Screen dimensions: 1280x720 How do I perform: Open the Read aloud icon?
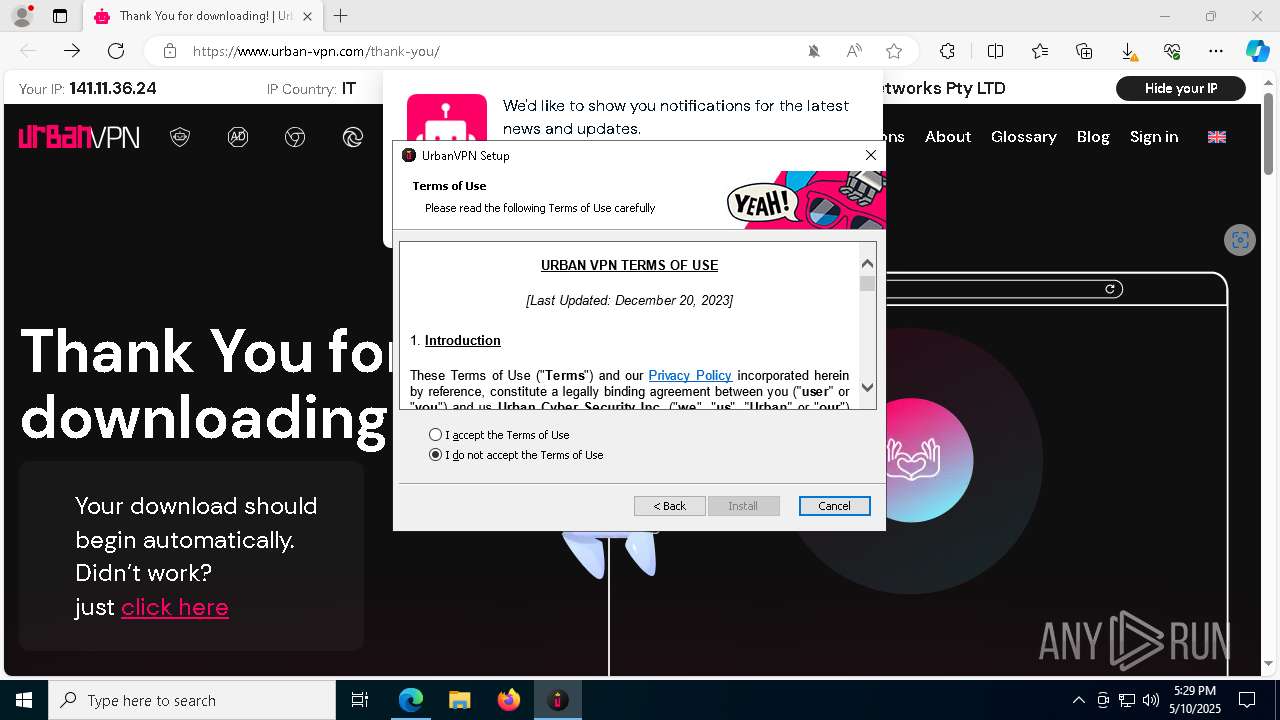click(854, 51)
